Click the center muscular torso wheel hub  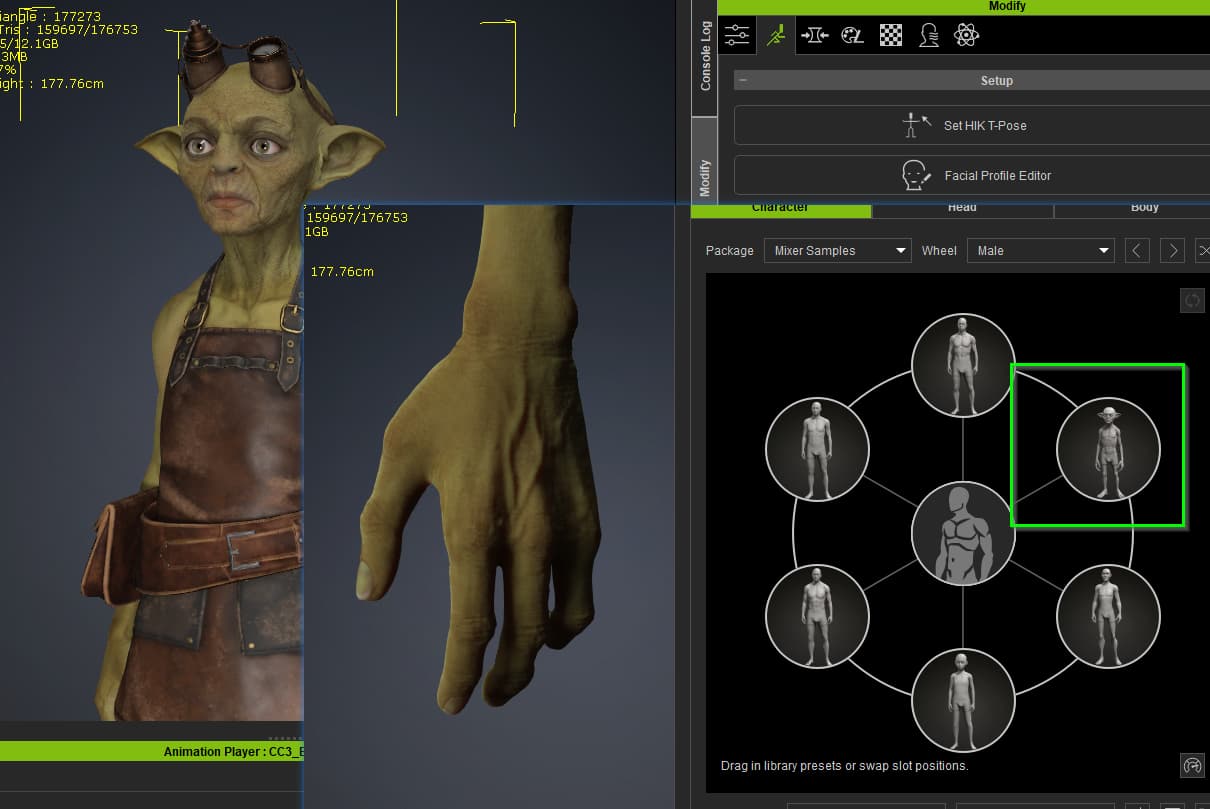click(x=963, y=533)
